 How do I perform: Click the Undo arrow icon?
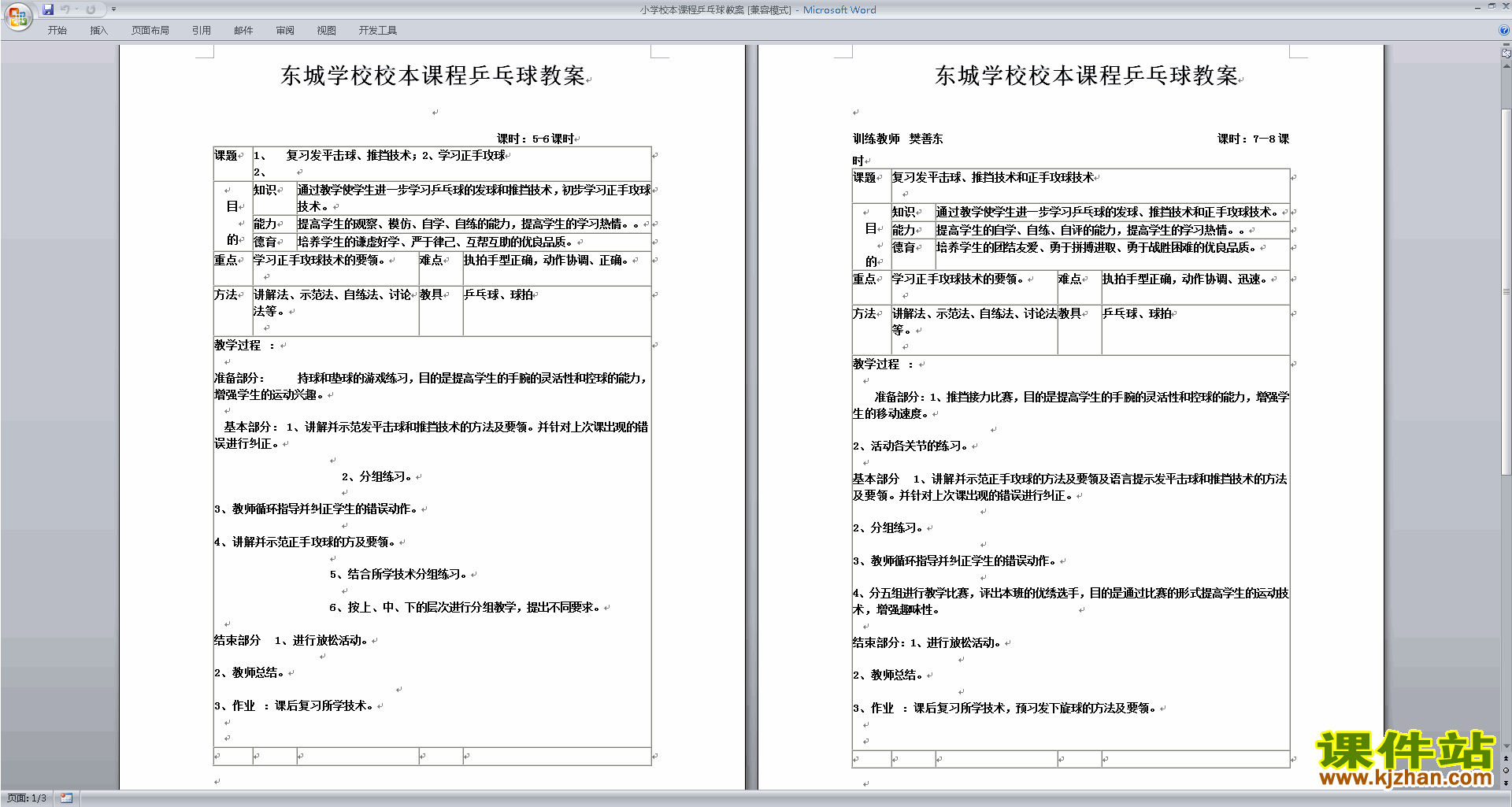[x=65, y=9]
